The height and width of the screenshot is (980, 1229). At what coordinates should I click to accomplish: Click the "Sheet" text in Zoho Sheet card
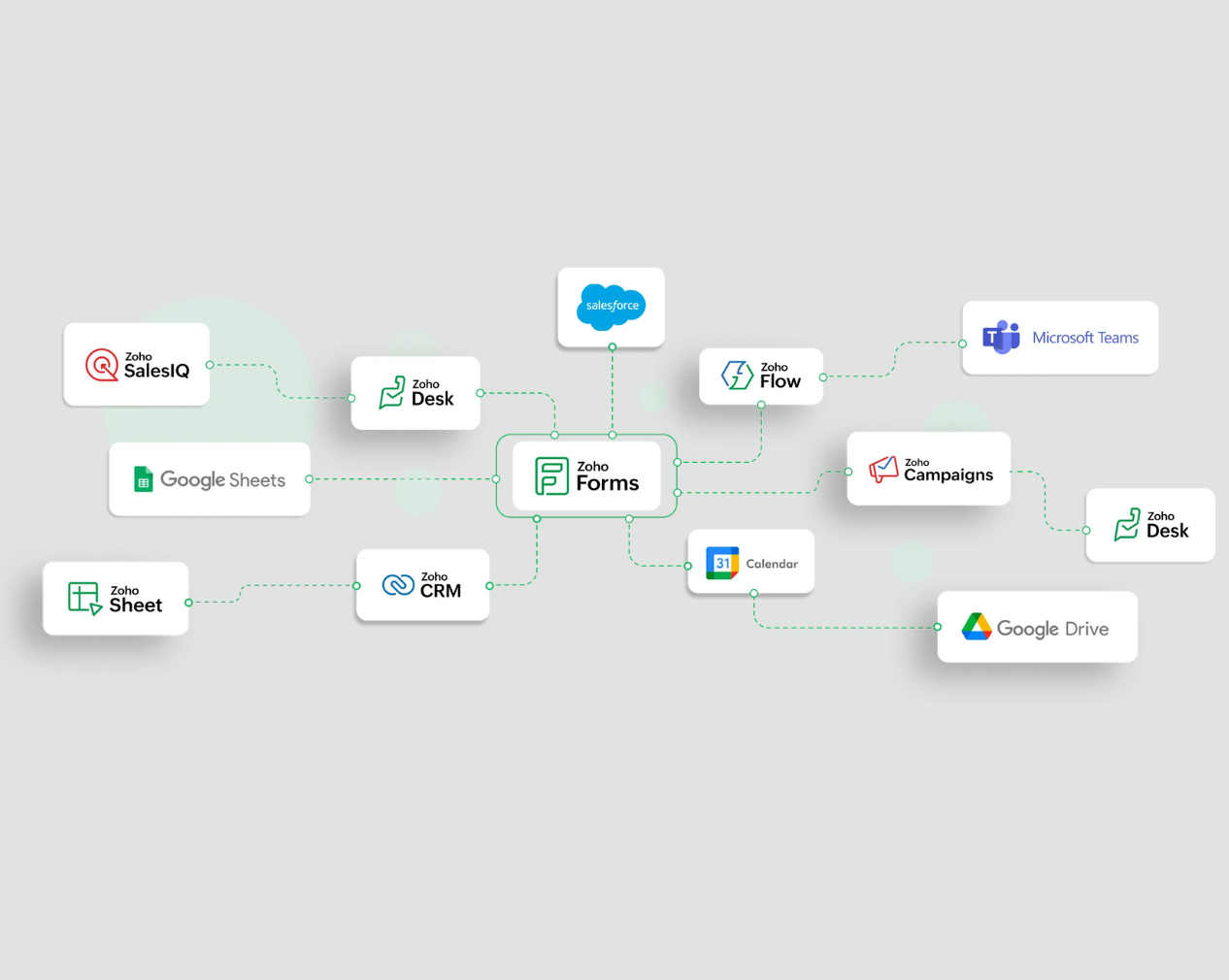[x=136, y=605]
